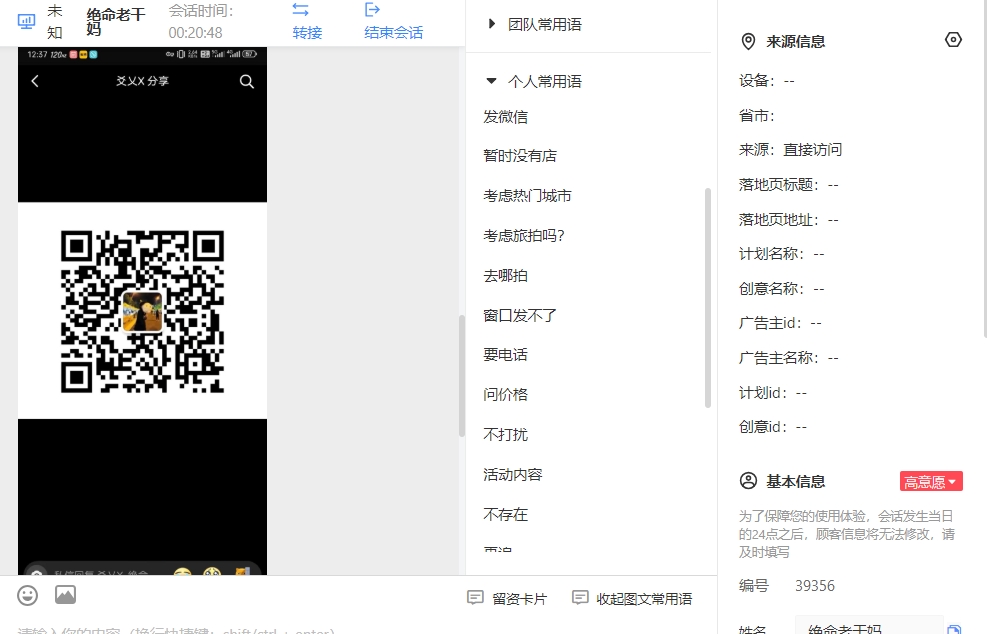
Task: Click the 会话时间 00:20:48 timer
Action: [201, 21]
